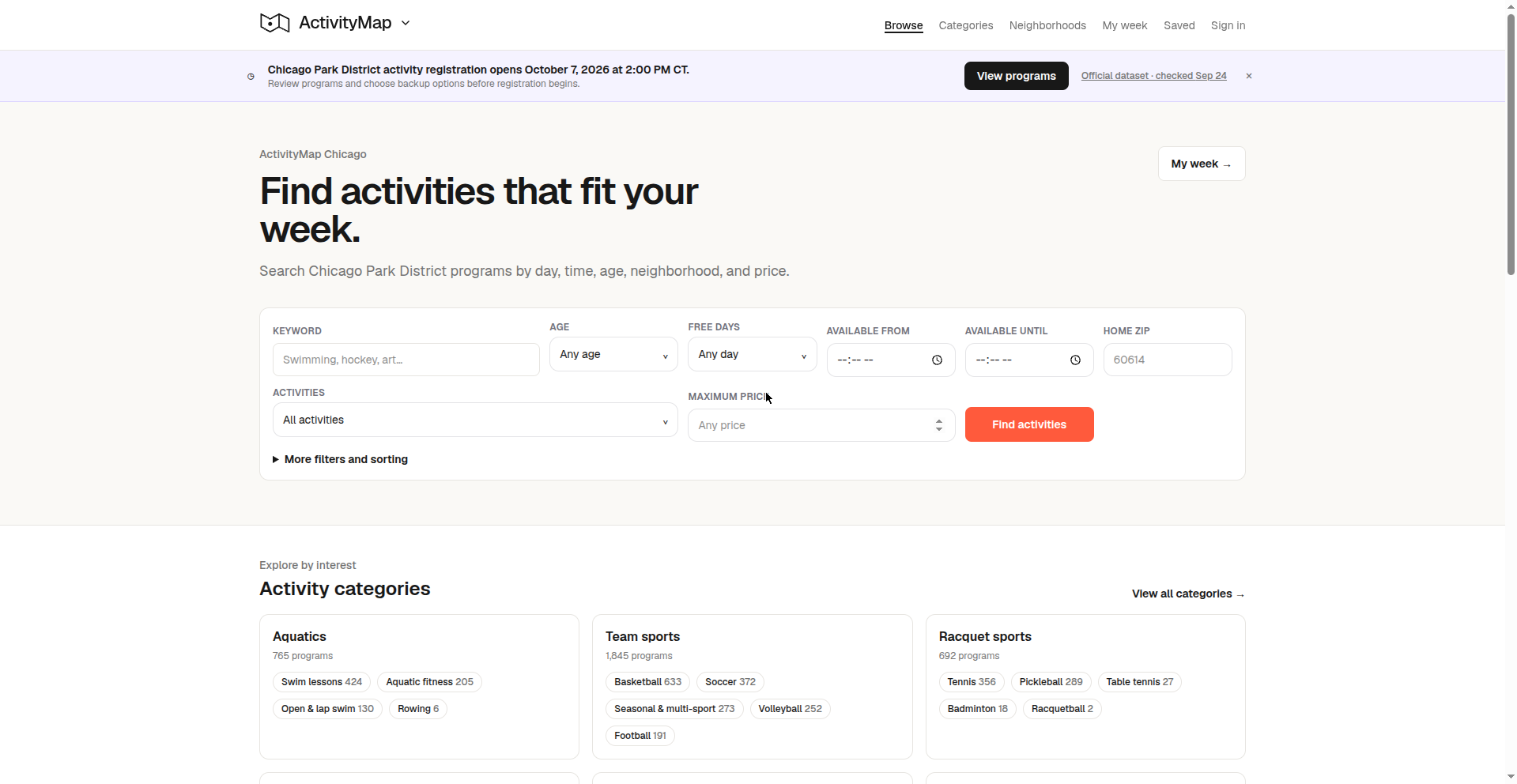The height and width of the screenshot is (784, 1517).
Task: Select the Soccer 372 chip
Action: click(730, 682)
